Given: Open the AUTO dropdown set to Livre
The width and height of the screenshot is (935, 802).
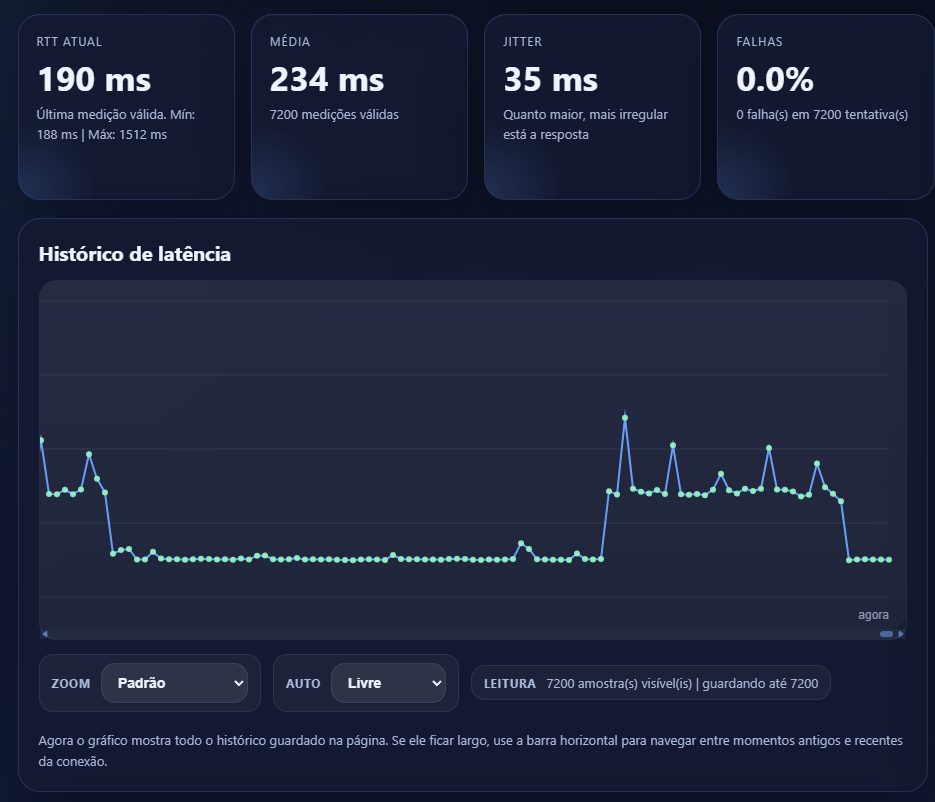Looking at the screenshot, I should (389, 683).
